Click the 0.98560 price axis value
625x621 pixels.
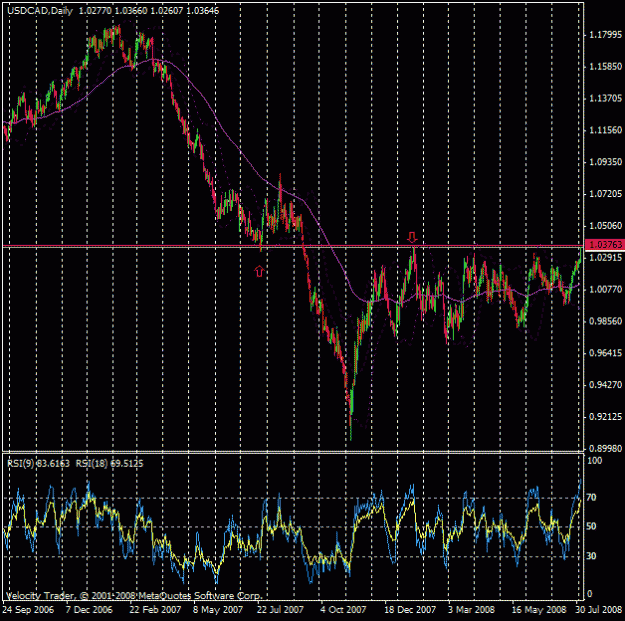pyautogui.click(x=605, y=321)
